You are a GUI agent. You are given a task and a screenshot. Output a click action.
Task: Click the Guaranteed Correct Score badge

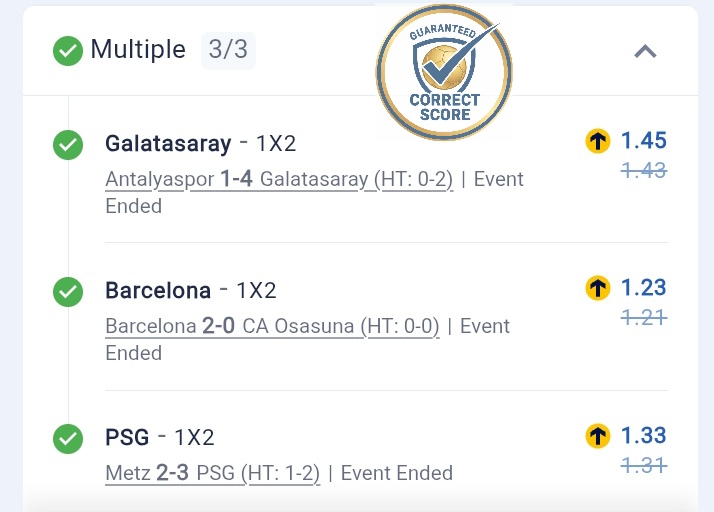coord(444,72)
